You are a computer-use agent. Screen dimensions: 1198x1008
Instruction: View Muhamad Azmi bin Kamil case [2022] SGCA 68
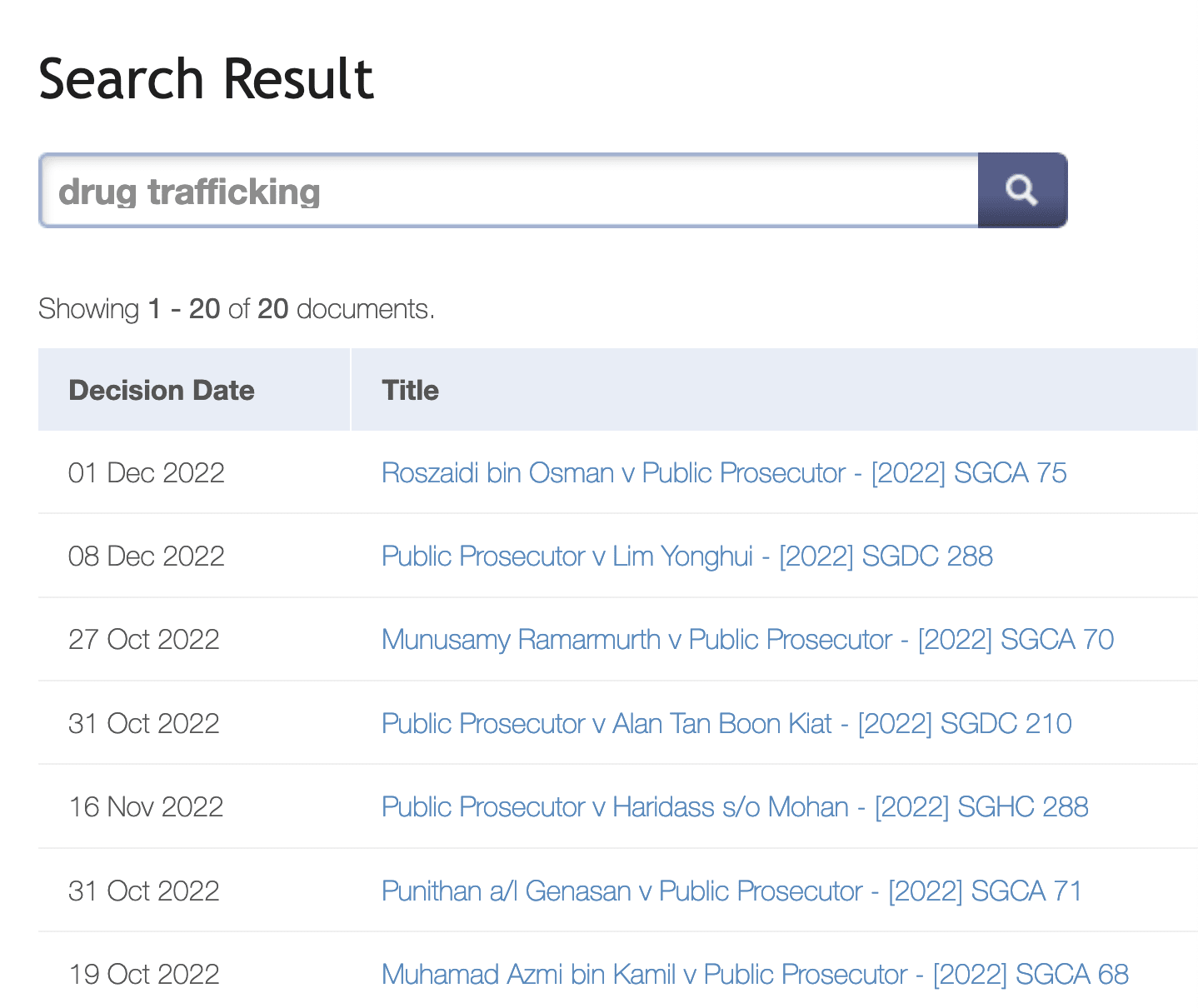pyautogui.click(x=754, y=975)
